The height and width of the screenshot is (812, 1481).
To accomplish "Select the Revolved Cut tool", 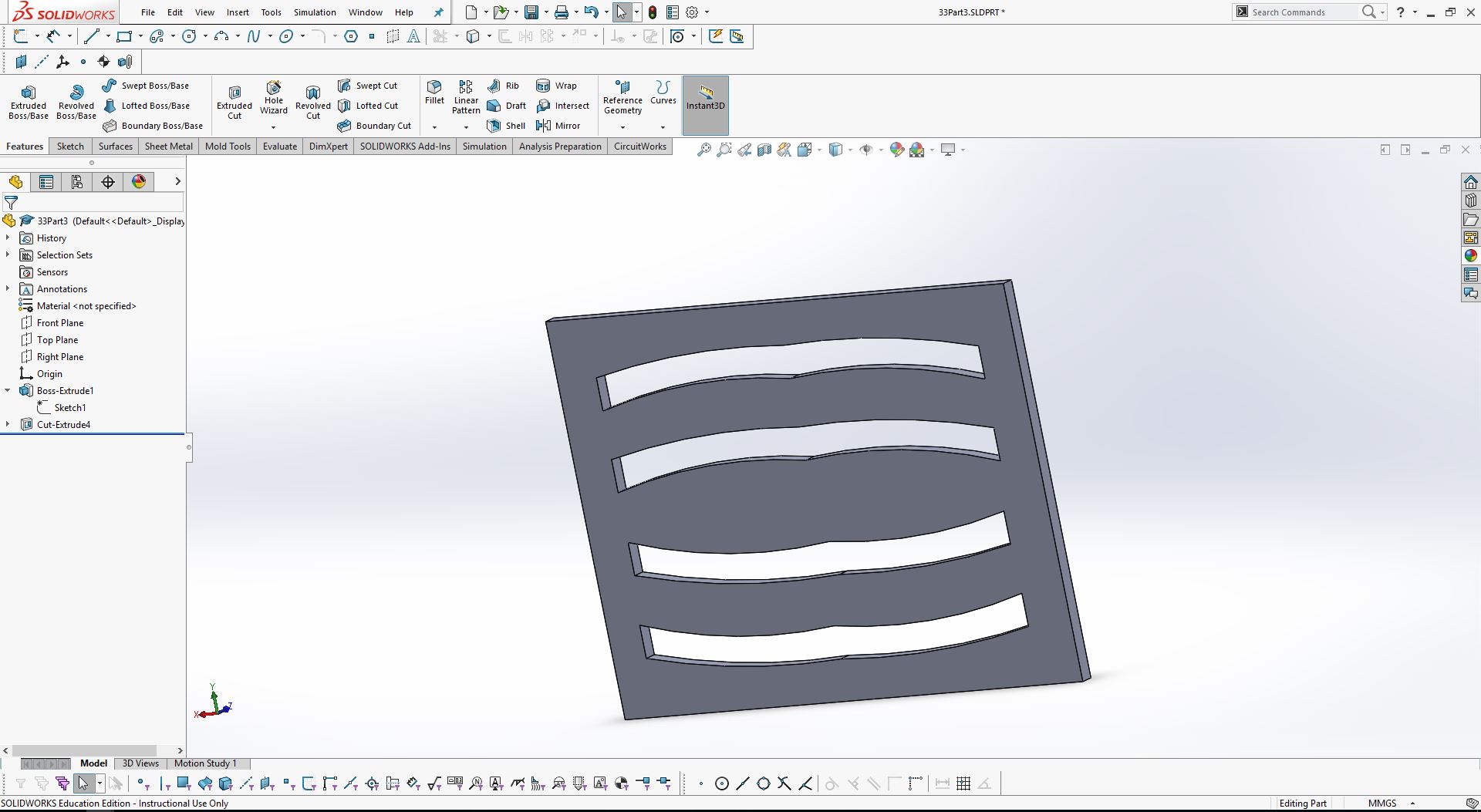I will (x=313, y=102).
